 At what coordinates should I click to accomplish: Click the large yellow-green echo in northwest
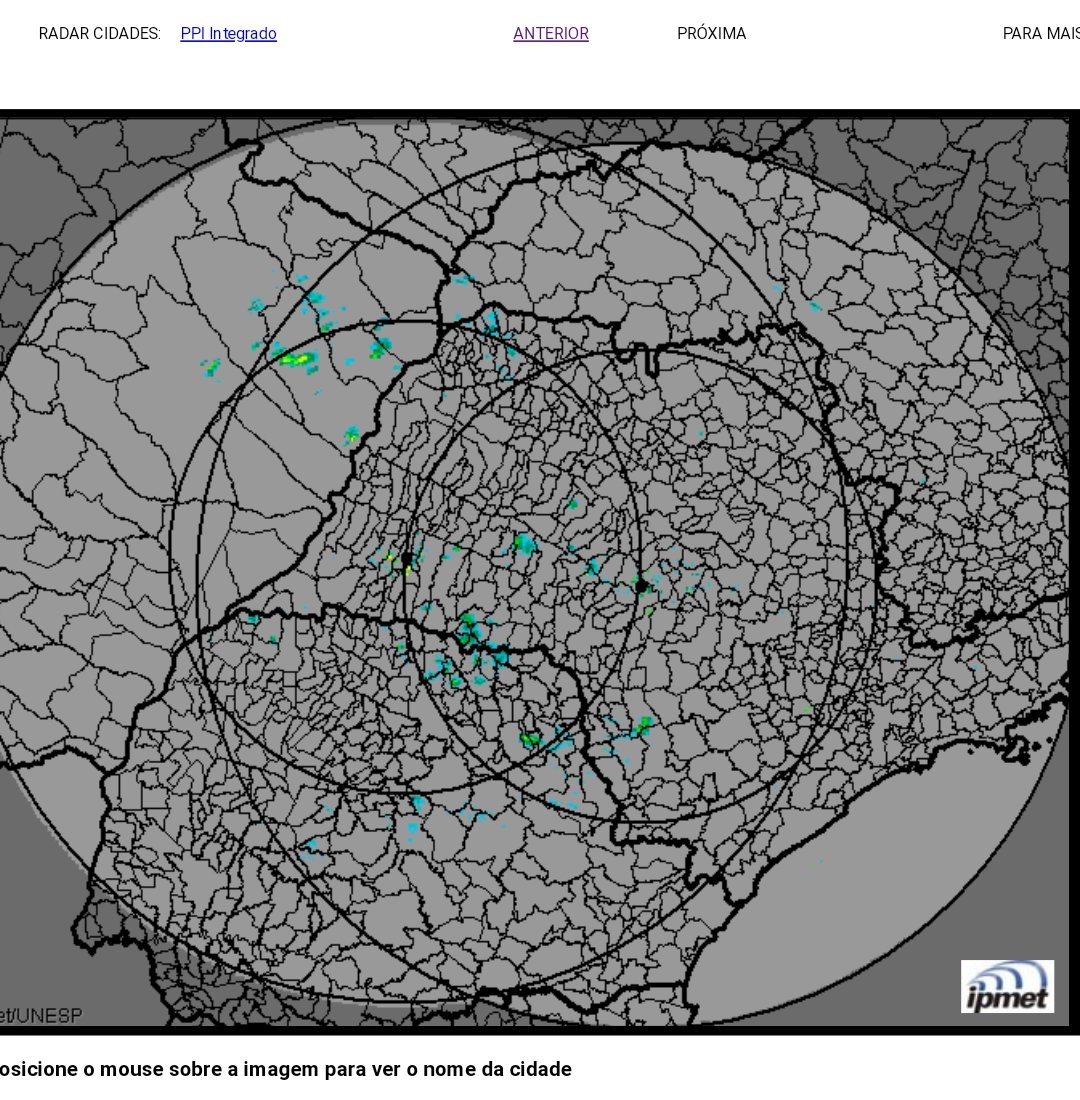(x=297, y=359)
